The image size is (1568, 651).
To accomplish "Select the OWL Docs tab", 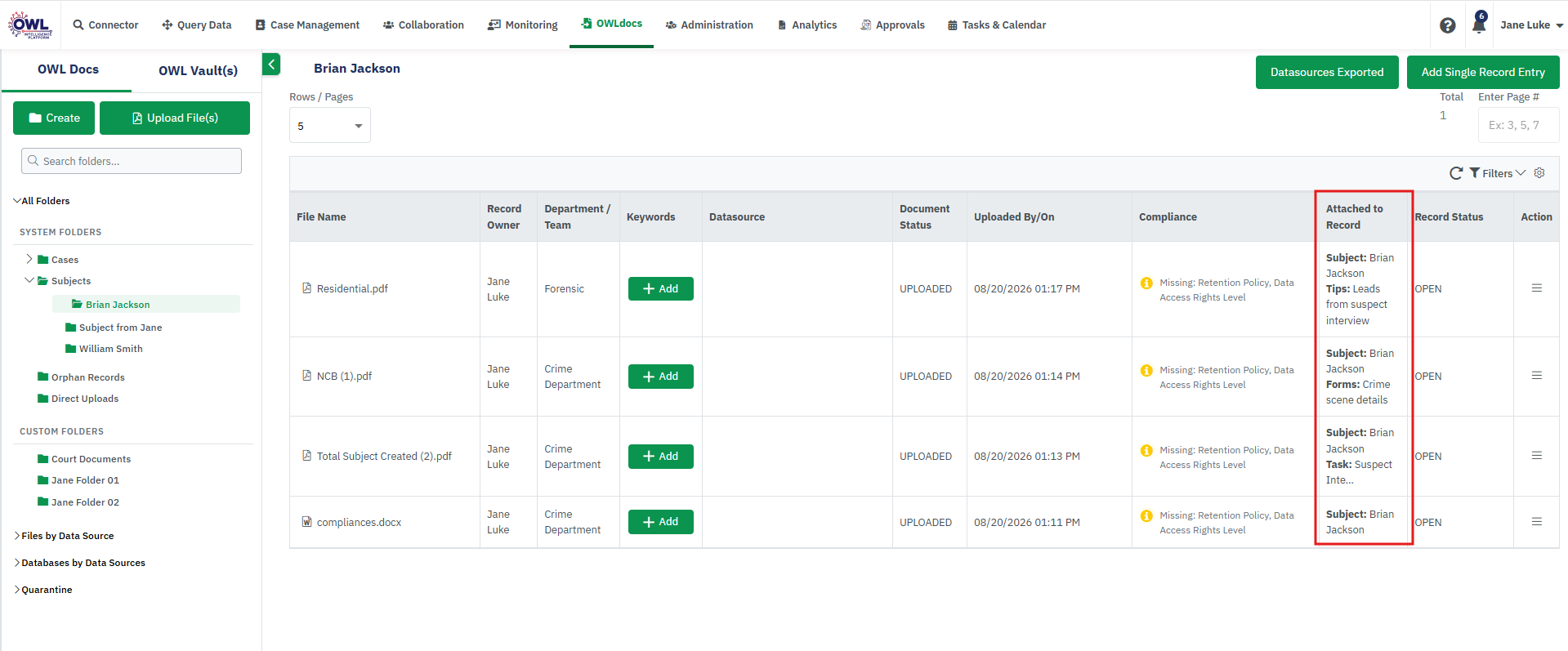I will (68, 69).
